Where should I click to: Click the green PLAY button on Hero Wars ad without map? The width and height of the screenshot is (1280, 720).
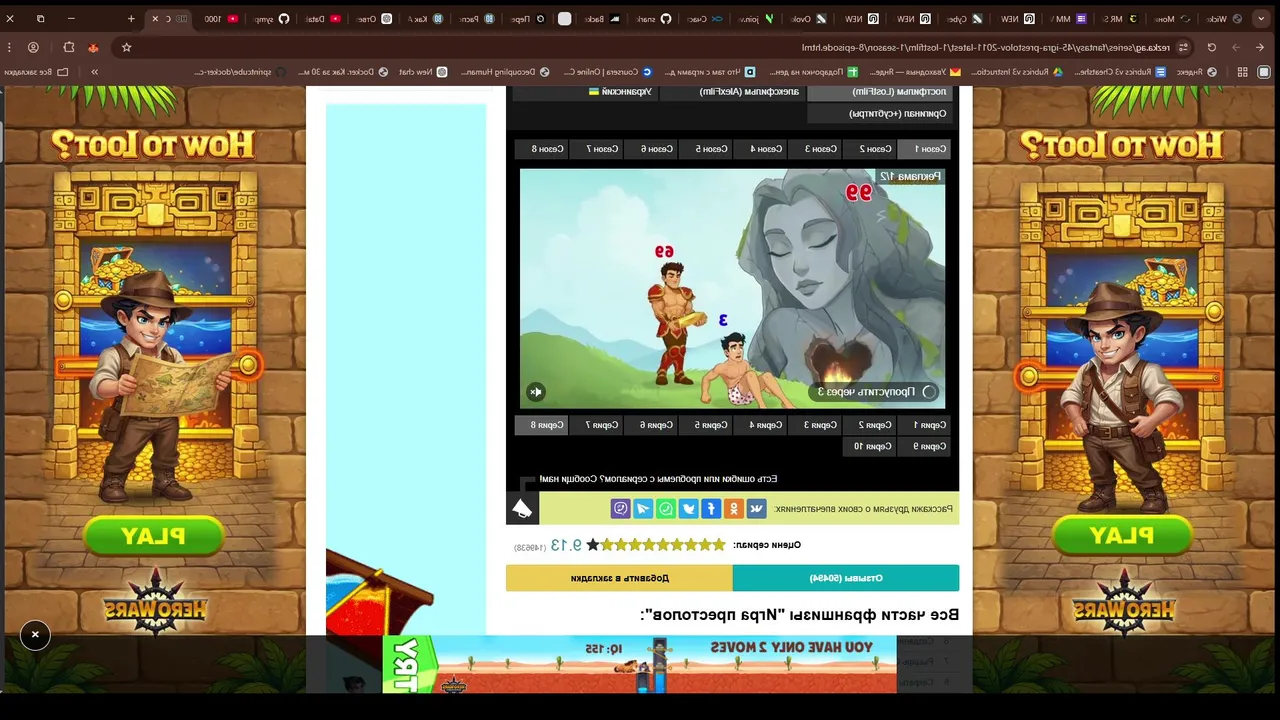1122,536
